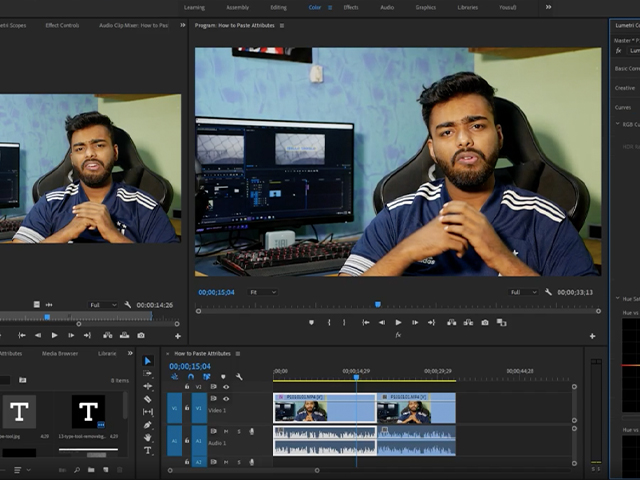Select the Selection tool arrow
The width and height of the screenshot is (640, 480).
[x=148, y=361]
